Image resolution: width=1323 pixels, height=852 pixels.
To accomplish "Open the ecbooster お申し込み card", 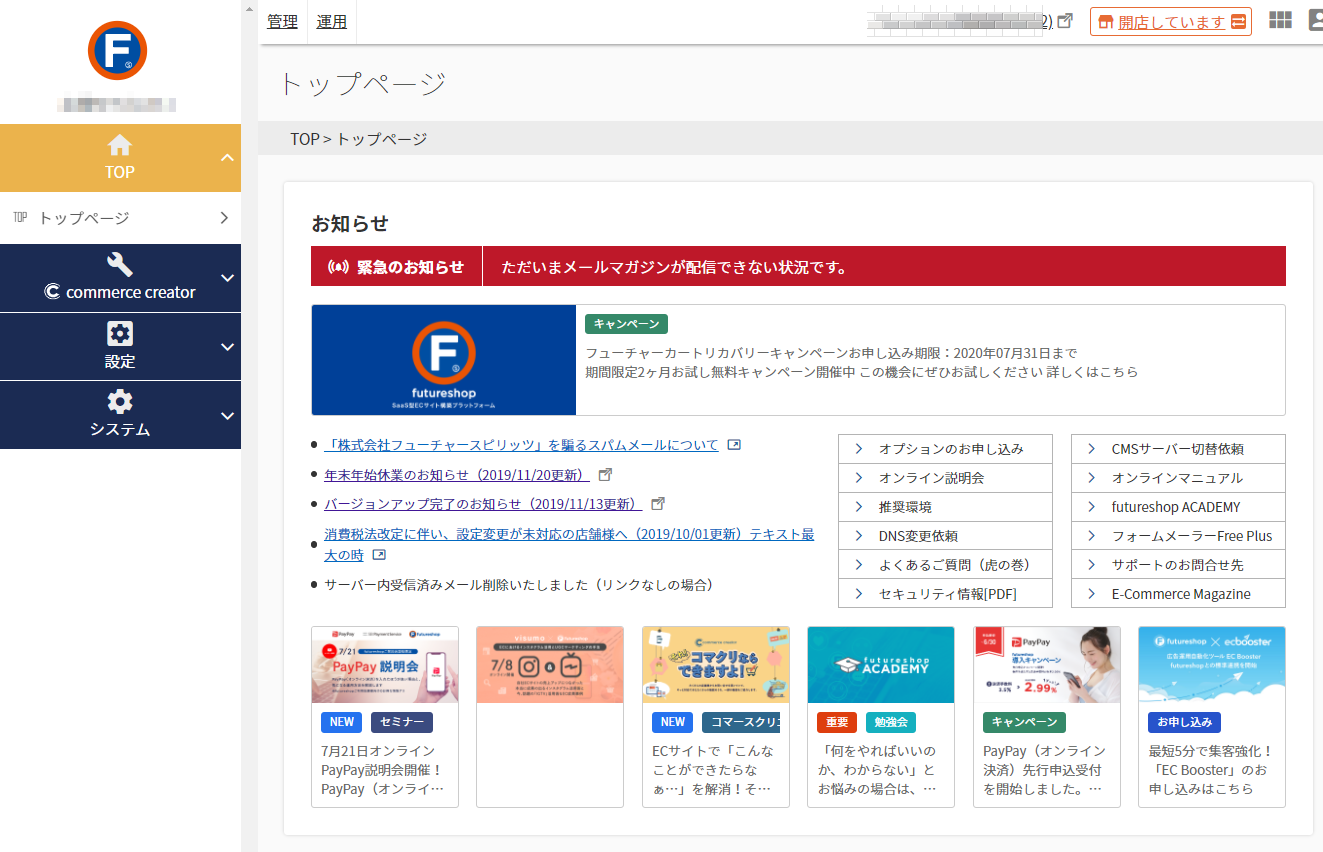I will click(1212, 716).
